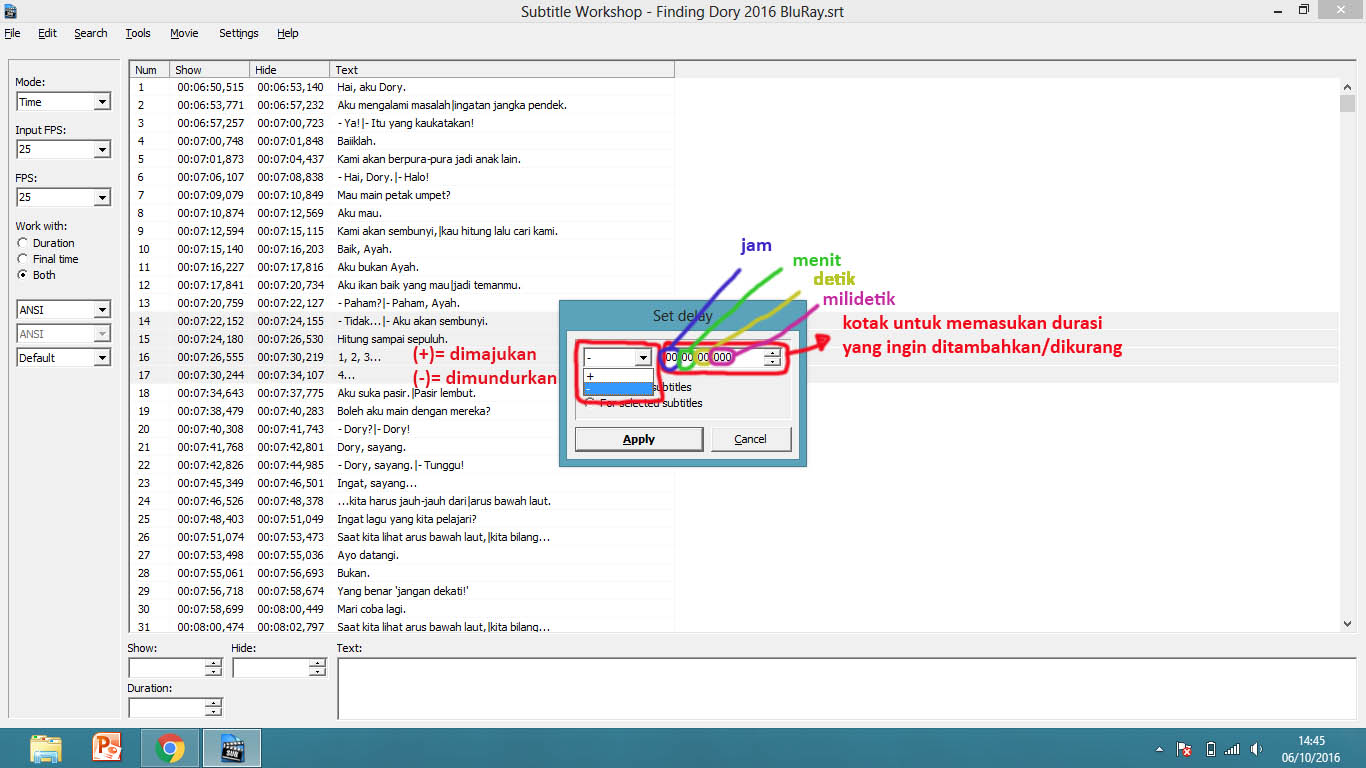1366x768 pixels.
Task: Open the Settings menu
Action: pos(238,33)
